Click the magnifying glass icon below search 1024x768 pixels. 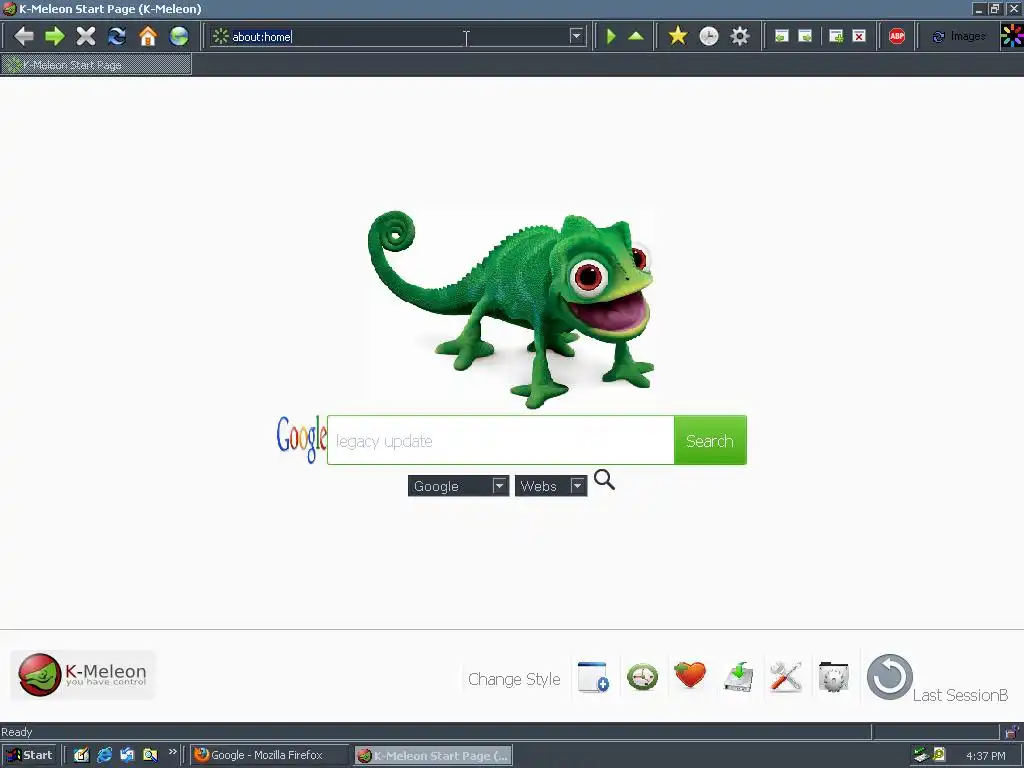click(x=604, y=480)
